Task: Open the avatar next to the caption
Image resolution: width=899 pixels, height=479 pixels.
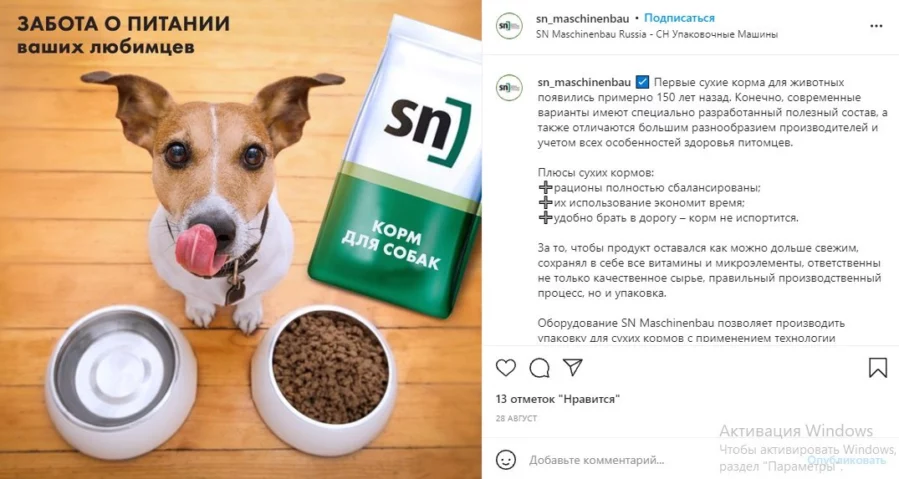Action: tap(509, 88)
